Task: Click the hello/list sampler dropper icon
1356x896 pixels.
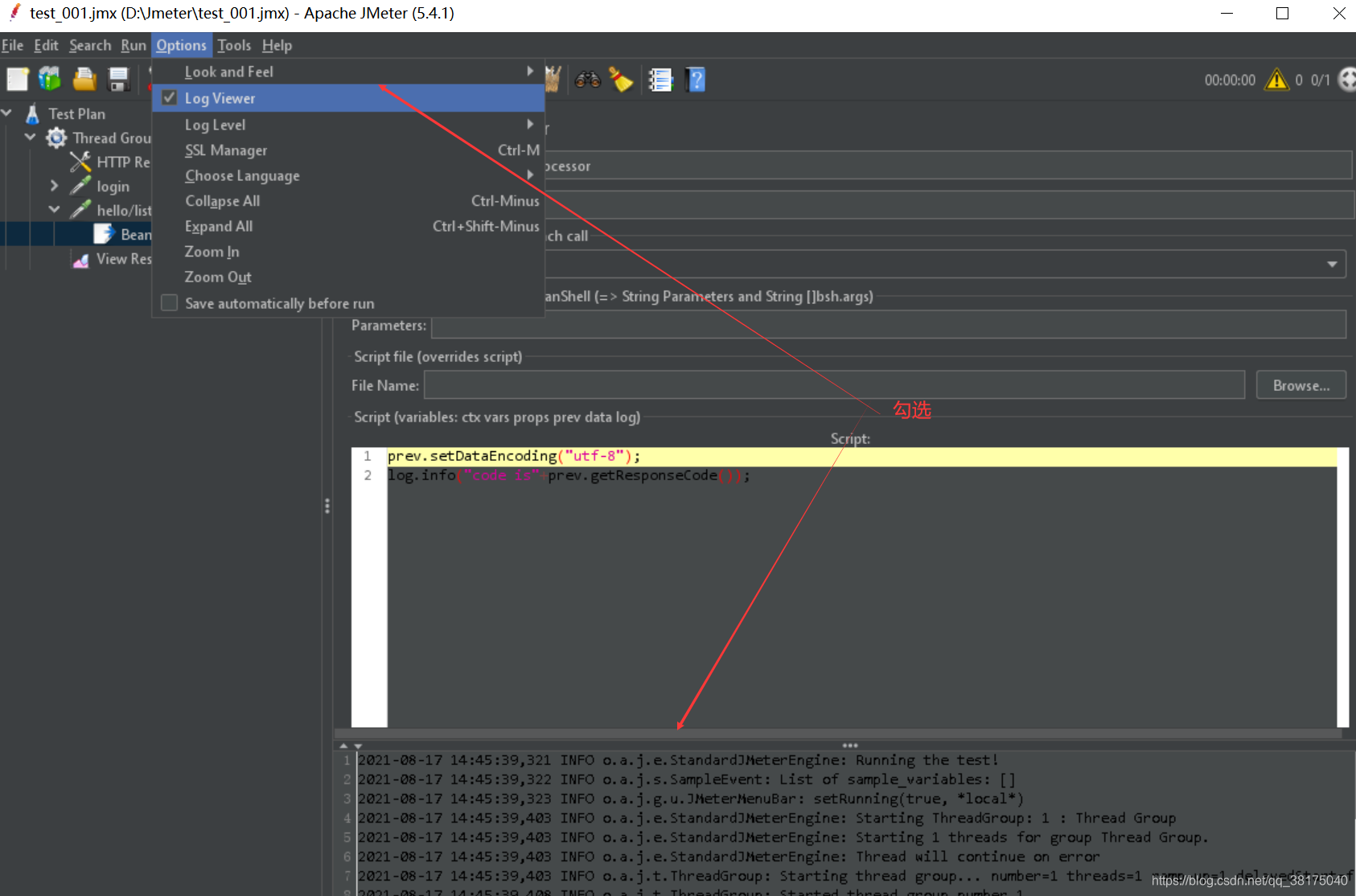Action: pos(80,210)
